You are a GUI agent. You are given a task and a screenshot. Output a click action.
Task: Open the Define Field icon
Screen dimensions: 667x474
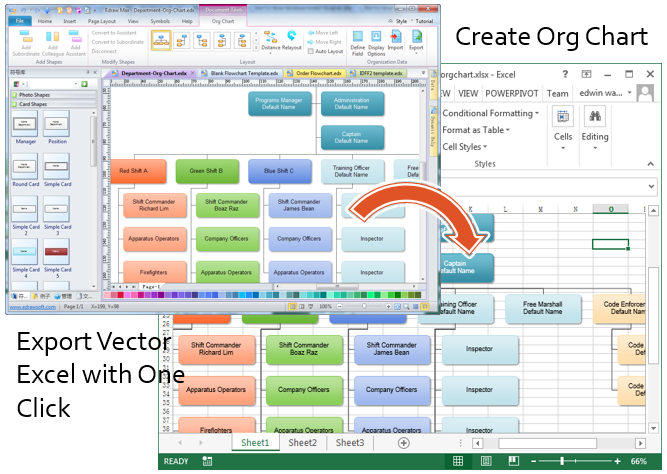pyautogui.click(x=358, y=36)
